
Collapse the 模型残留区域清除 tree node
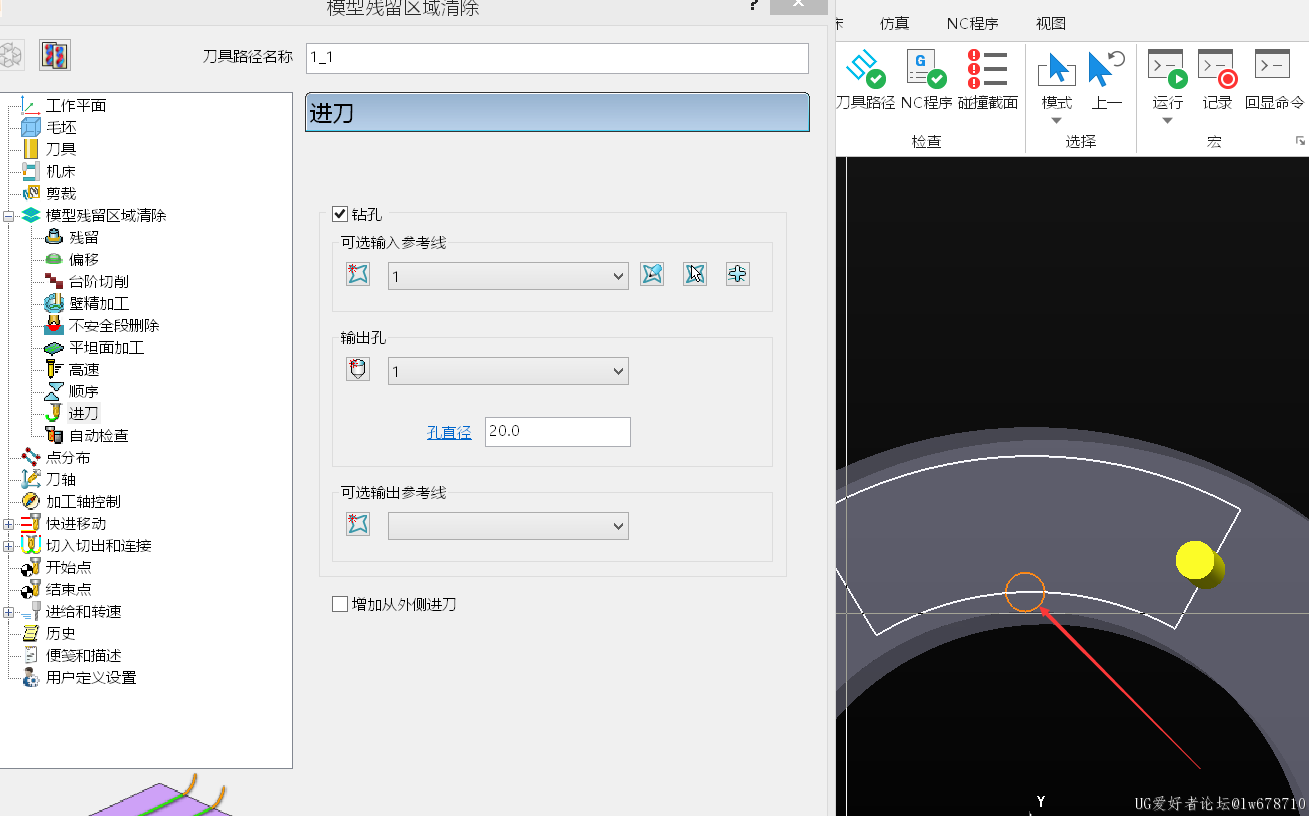(9, 215)
